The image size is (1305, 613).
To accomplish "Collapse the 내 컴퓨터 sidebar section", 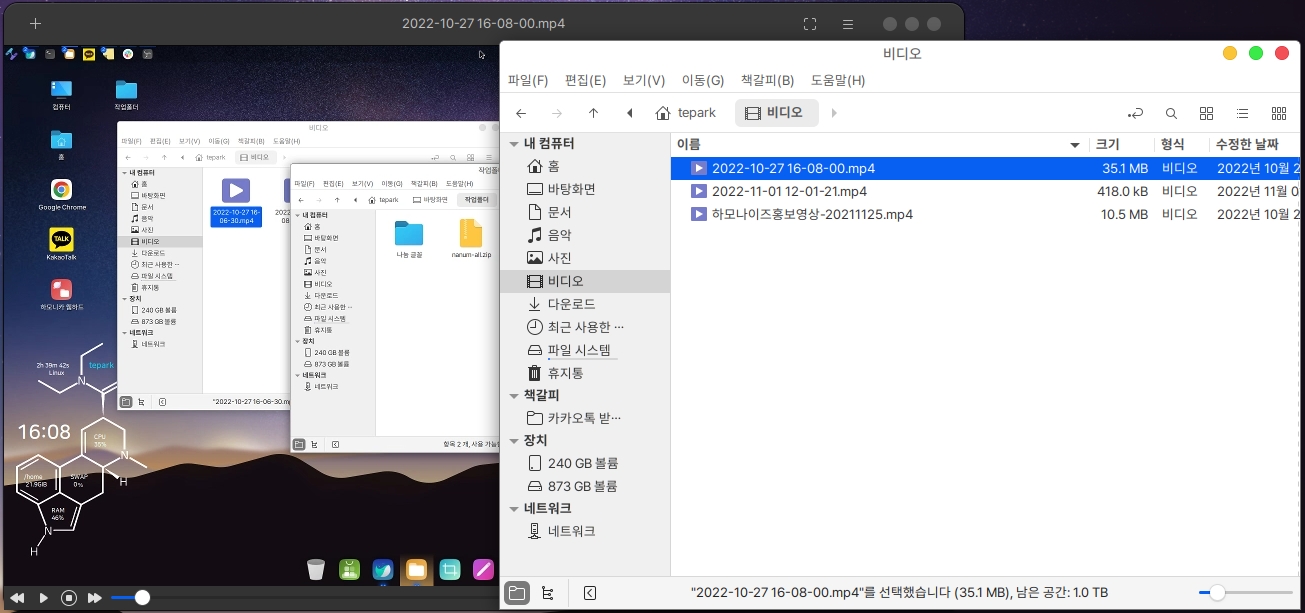I will (514, 144).
